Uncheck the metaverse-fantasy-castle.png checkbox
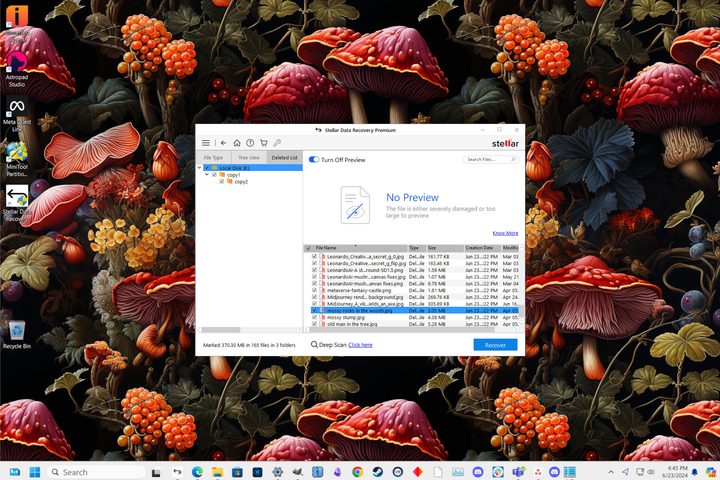The width and height of the screenshot is (720, 480). coord(315,290)
